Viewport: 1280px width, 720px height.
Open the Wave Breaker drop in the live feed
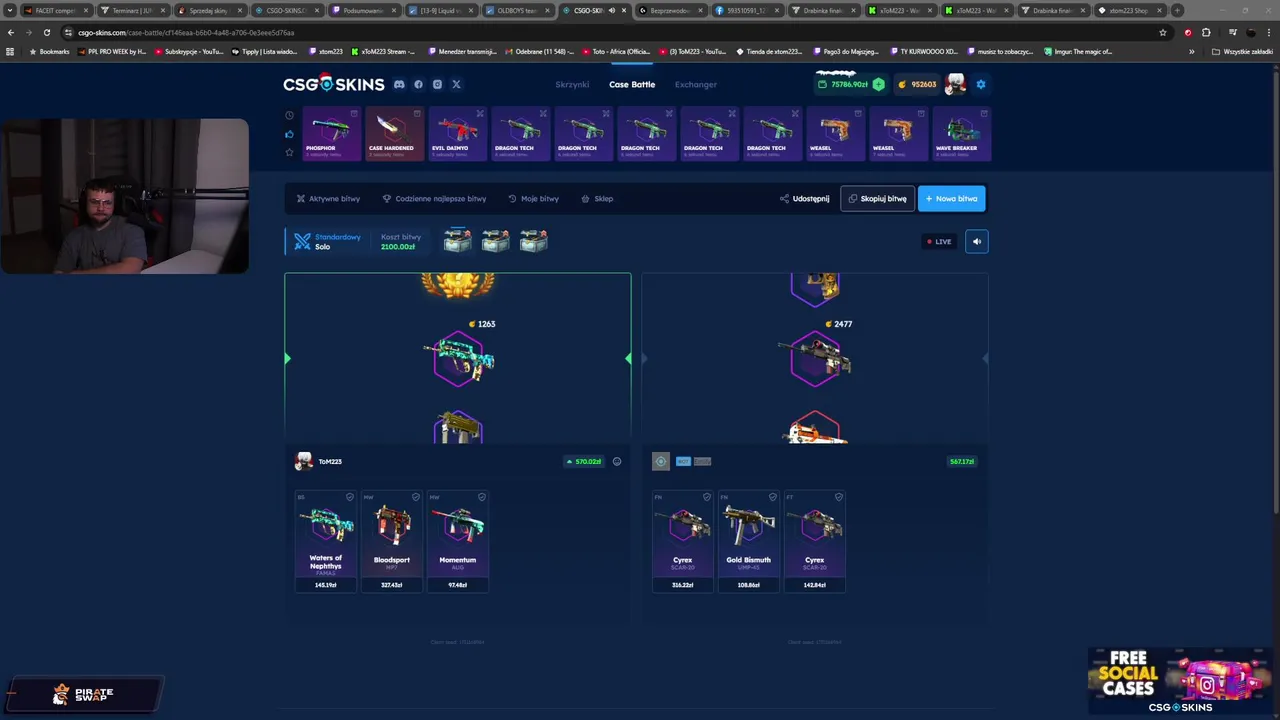click(x=961, y=133)
